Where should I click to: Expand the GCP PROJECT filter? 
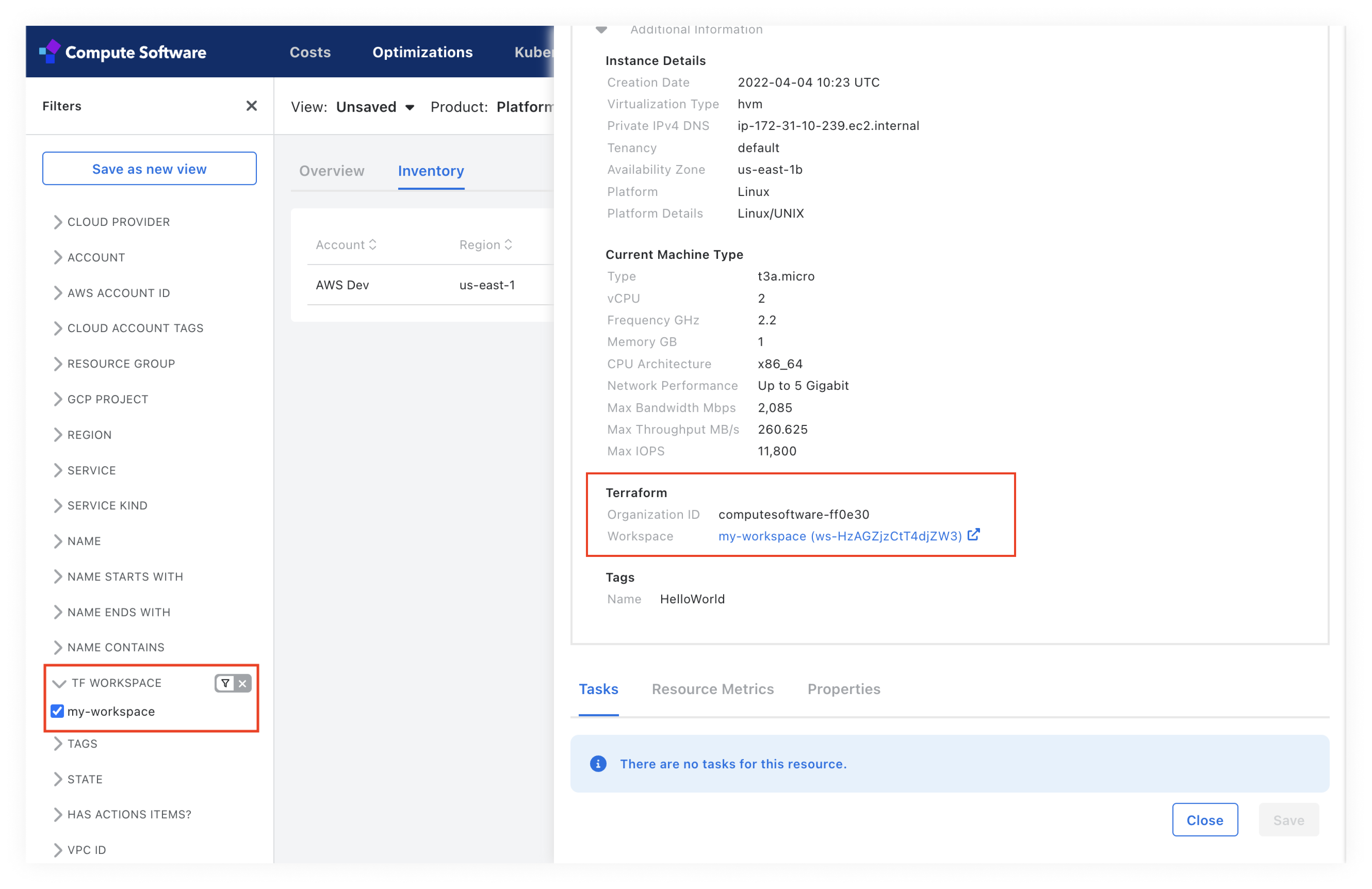point(101,400)
